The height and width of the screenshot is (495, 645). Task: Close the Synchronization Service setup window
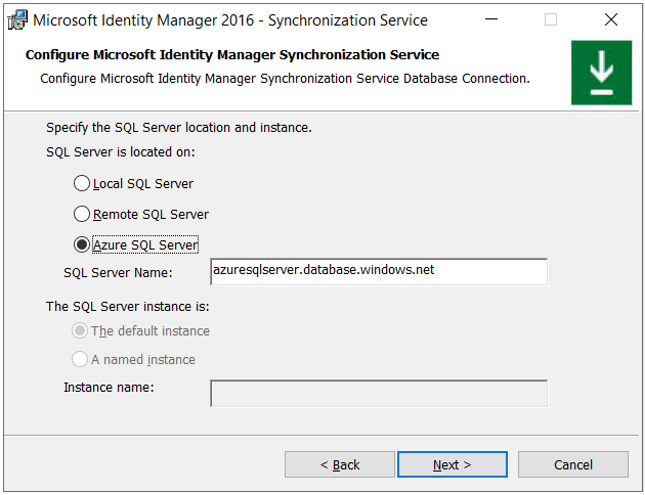point(611,19)
